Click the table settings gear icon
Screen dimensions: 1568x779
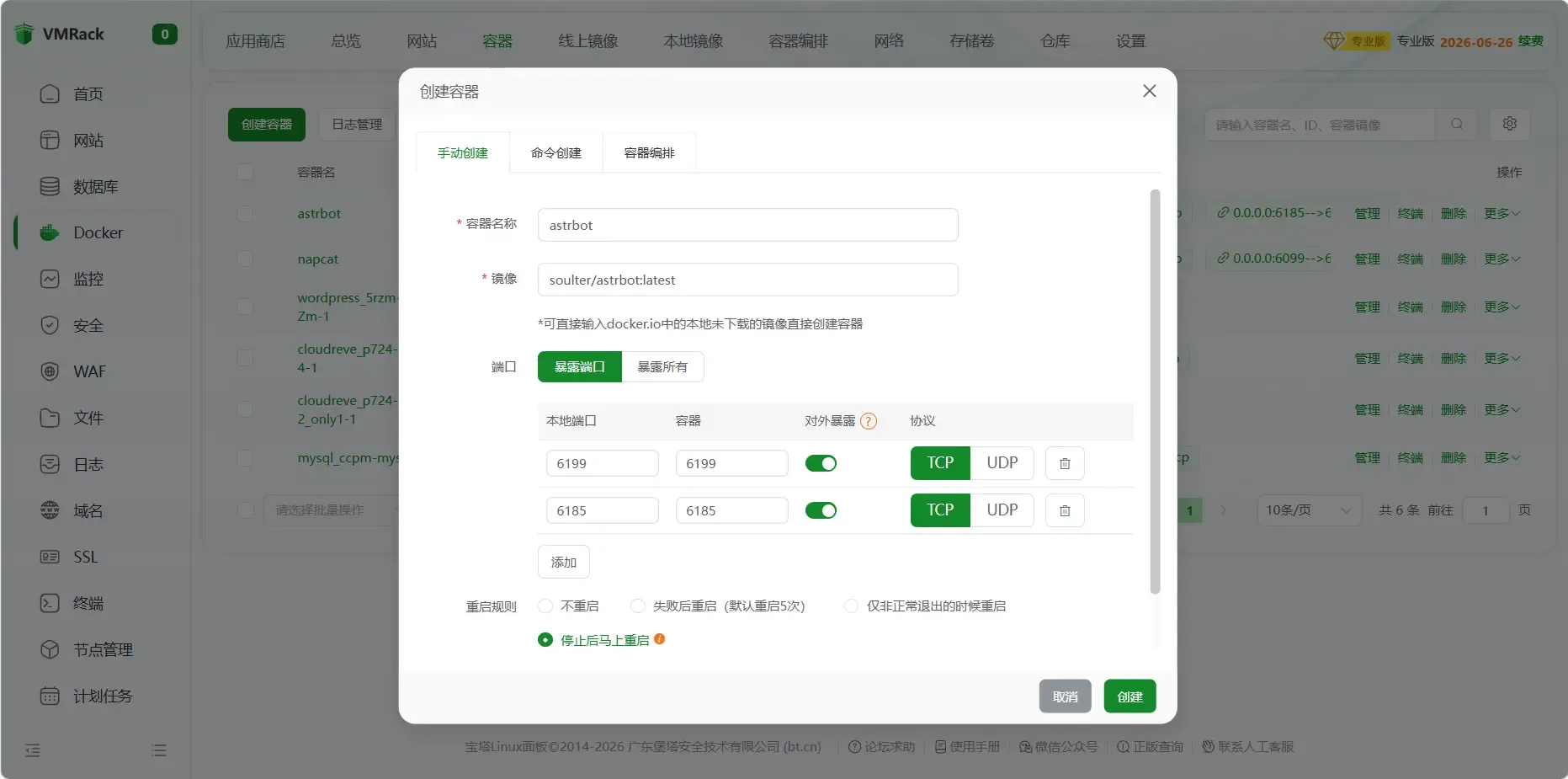tap(1509, 124)
